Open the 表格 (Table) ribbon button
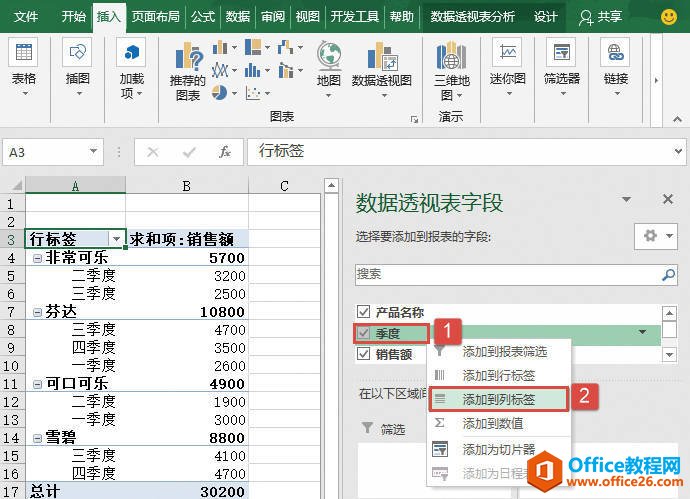690x499 pixels. click(x=23, y=67)
